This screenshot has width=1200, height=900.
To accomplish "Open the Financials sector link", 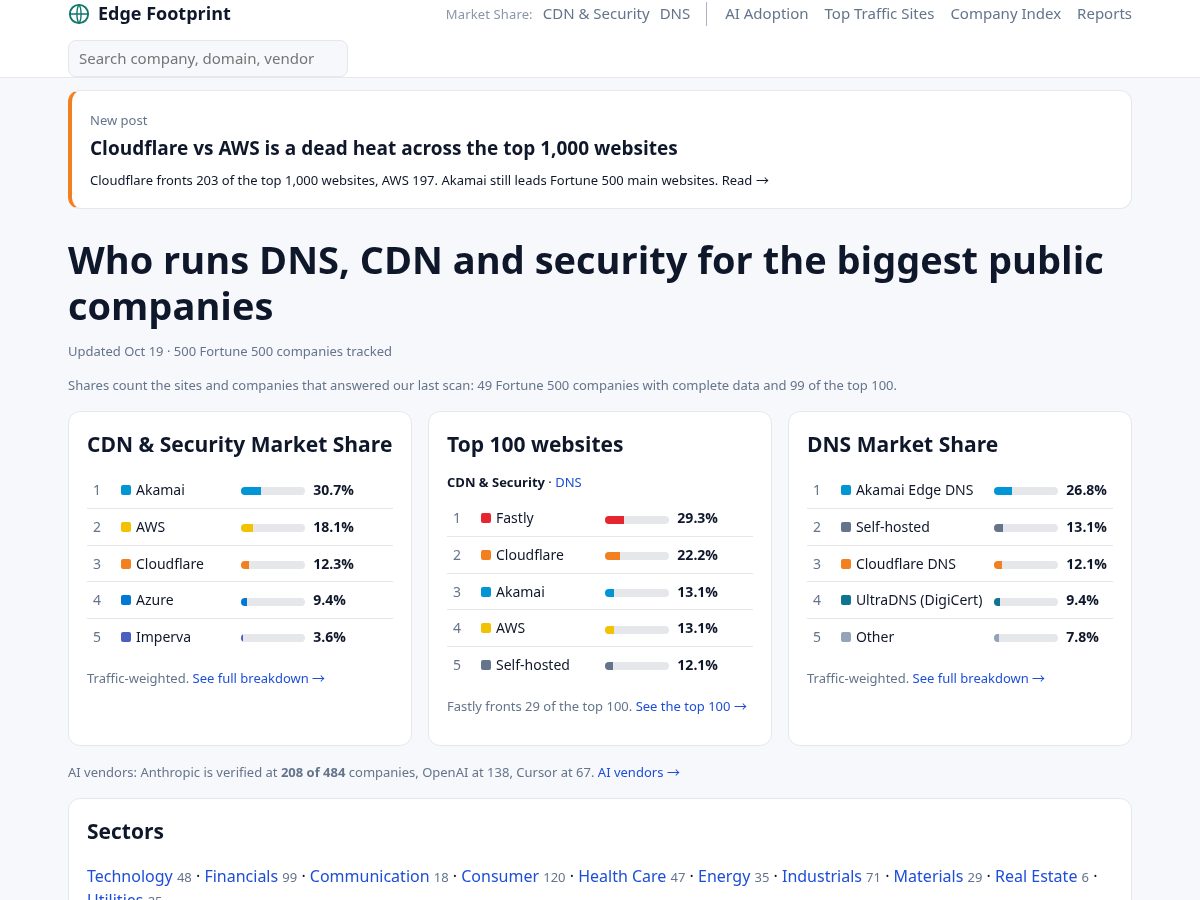I will 241,876.
